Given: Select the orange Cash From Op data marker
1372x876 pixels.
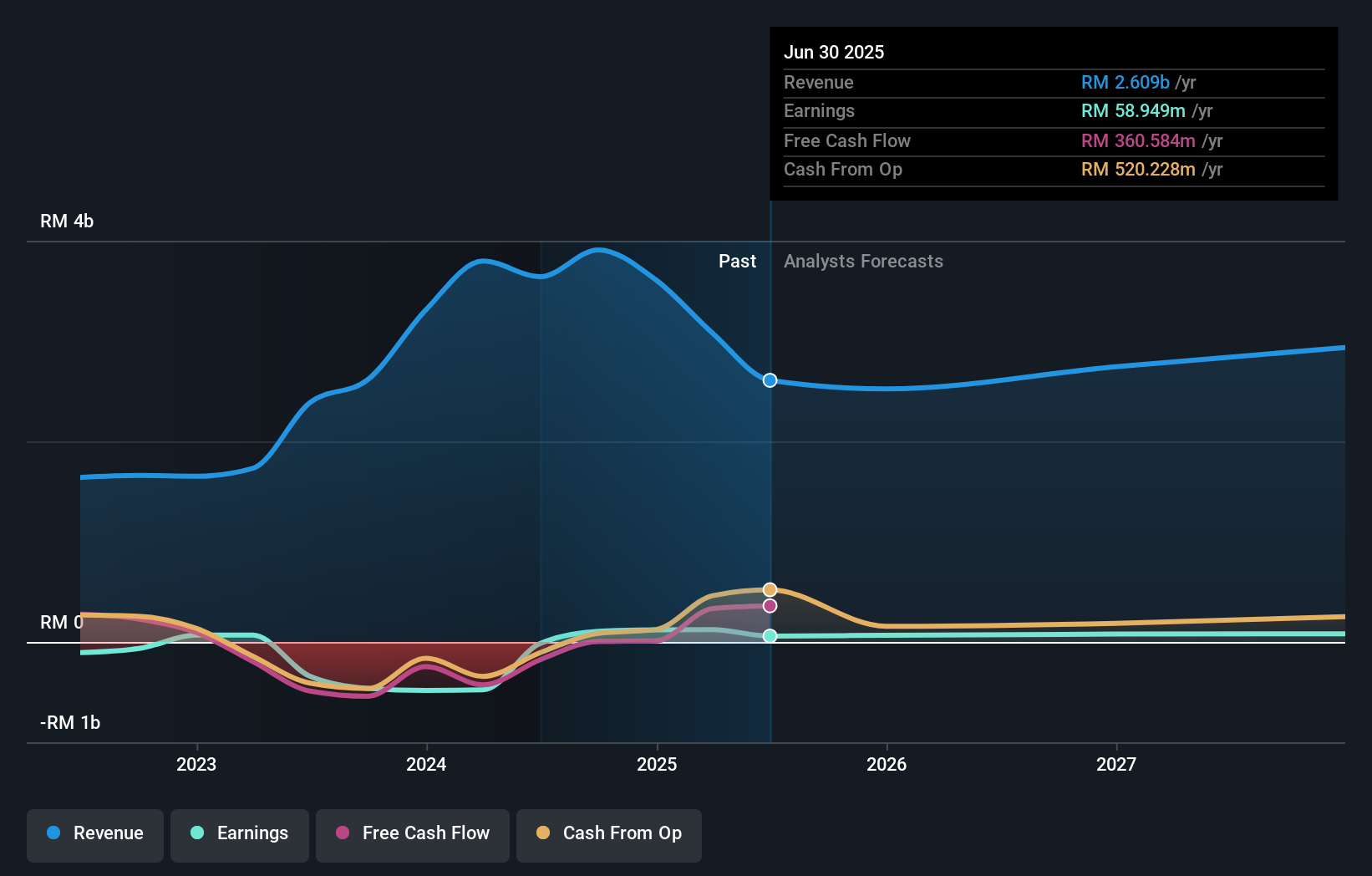Looking at the screenshot, I should coord(770,590).
